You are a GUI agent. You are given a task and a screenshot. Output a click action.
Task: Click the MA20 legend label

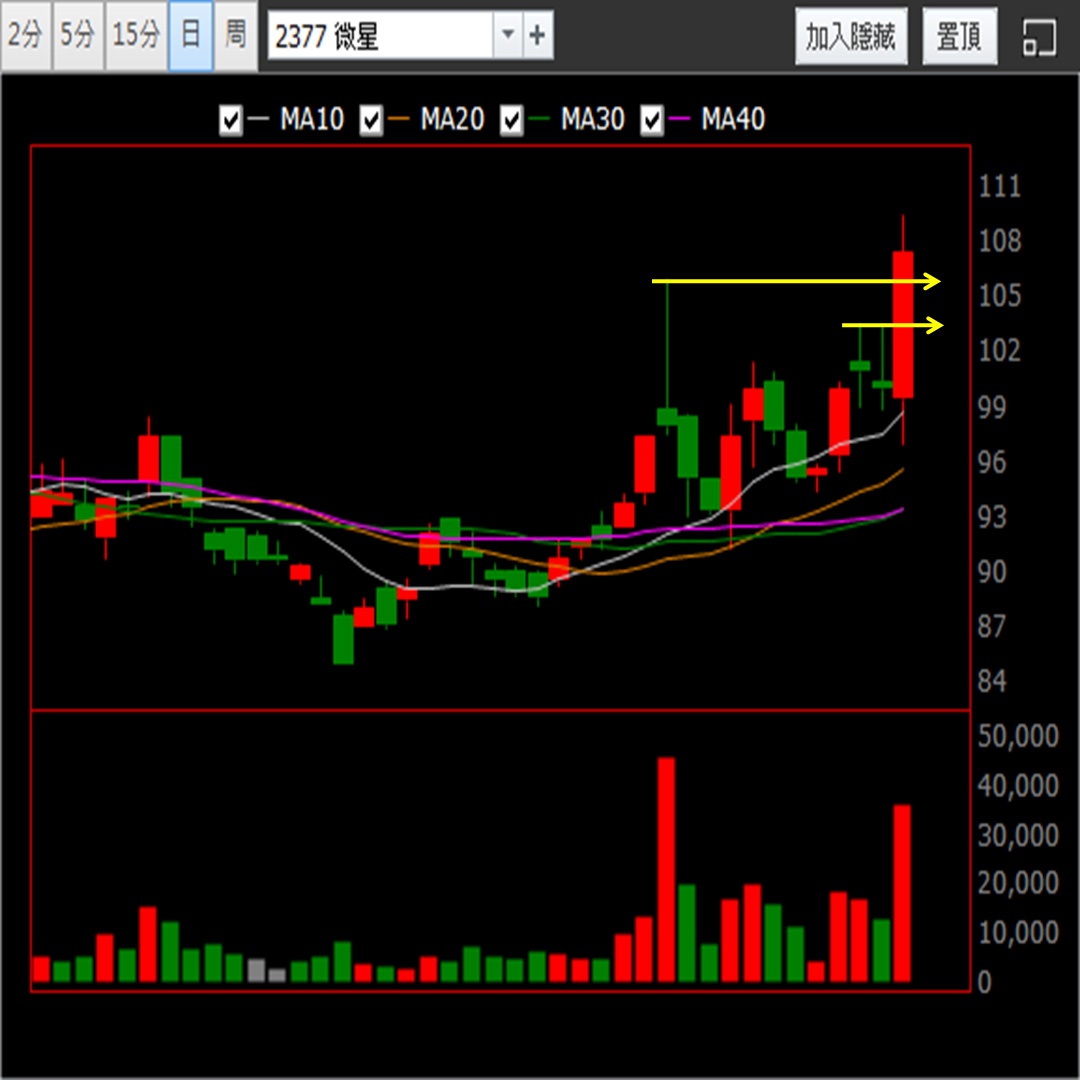[453, 119]
